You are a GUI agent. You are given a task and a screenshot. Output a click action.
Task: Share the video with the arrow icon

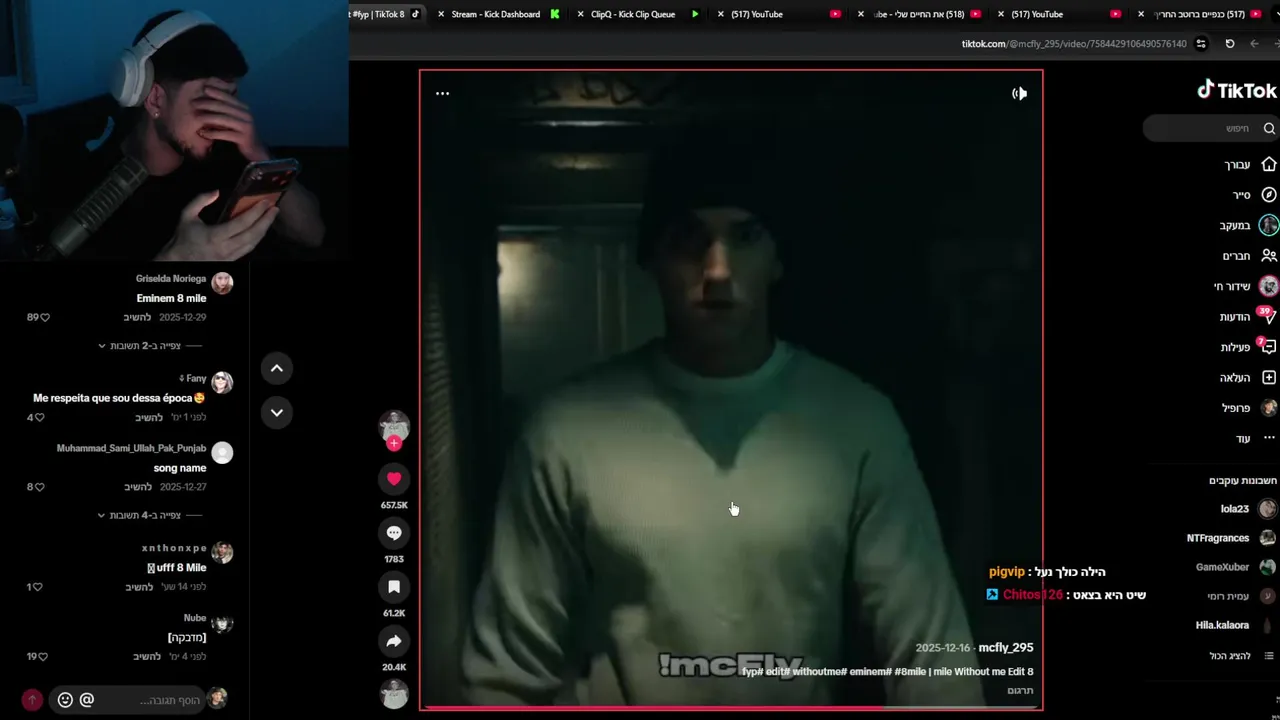(394, 641)
